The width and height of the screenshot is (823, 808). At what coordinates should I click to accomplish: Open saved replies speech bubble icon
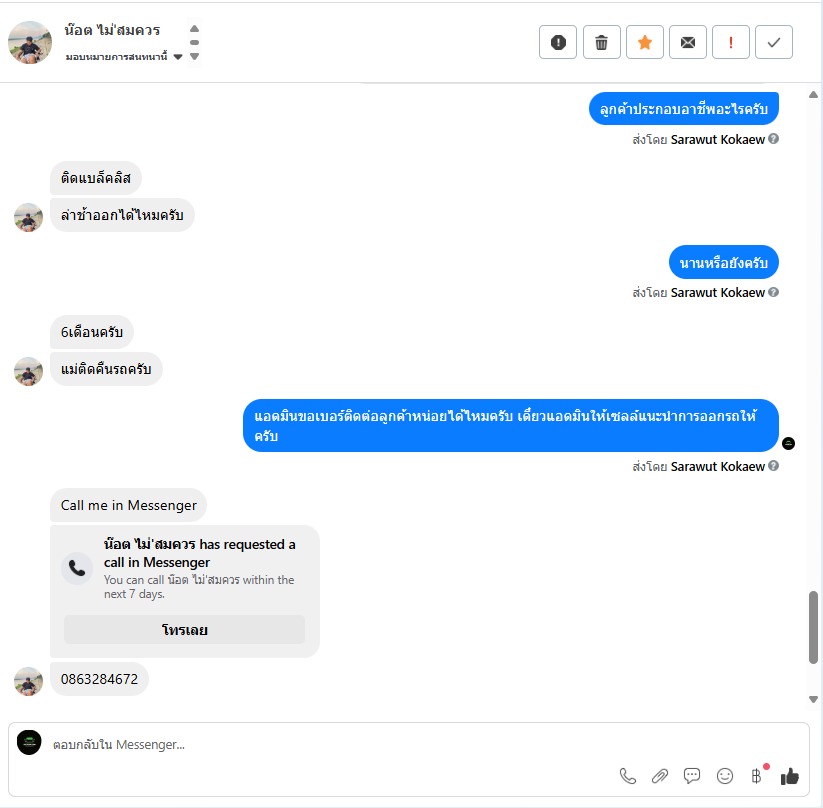coord(692,775)
